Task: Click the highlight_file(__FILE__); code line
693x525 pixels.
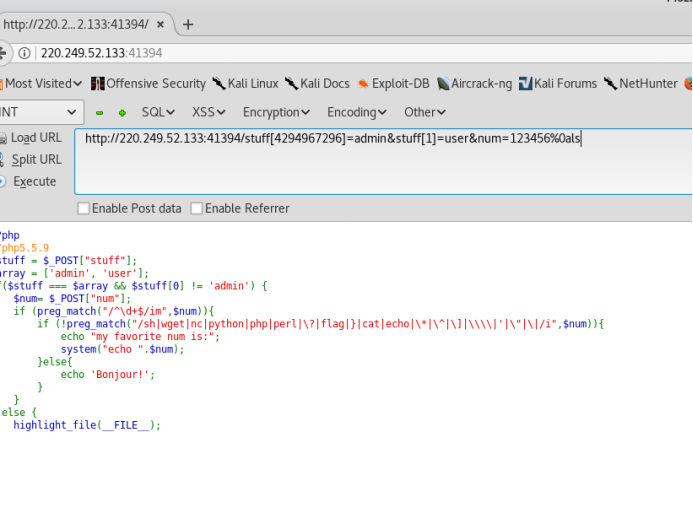Action: pos(87,425)
